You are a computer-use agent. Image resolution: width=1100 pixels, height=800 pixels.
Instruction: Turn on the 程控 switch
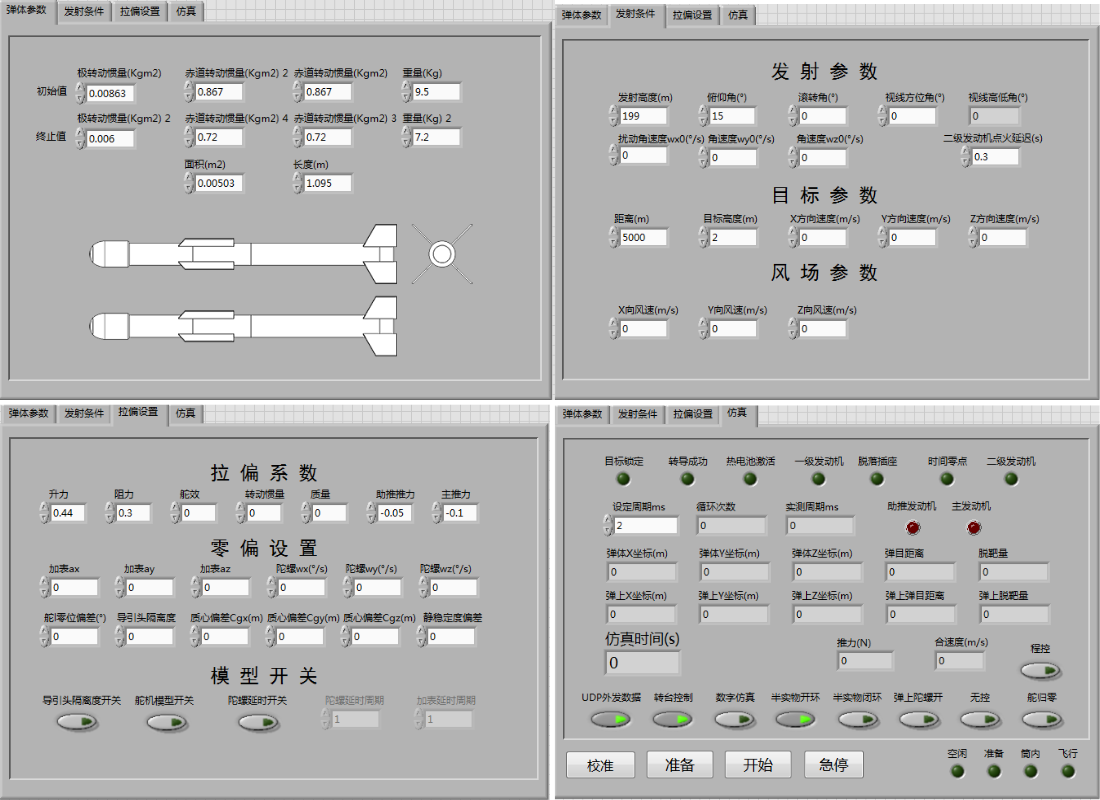1040,670
